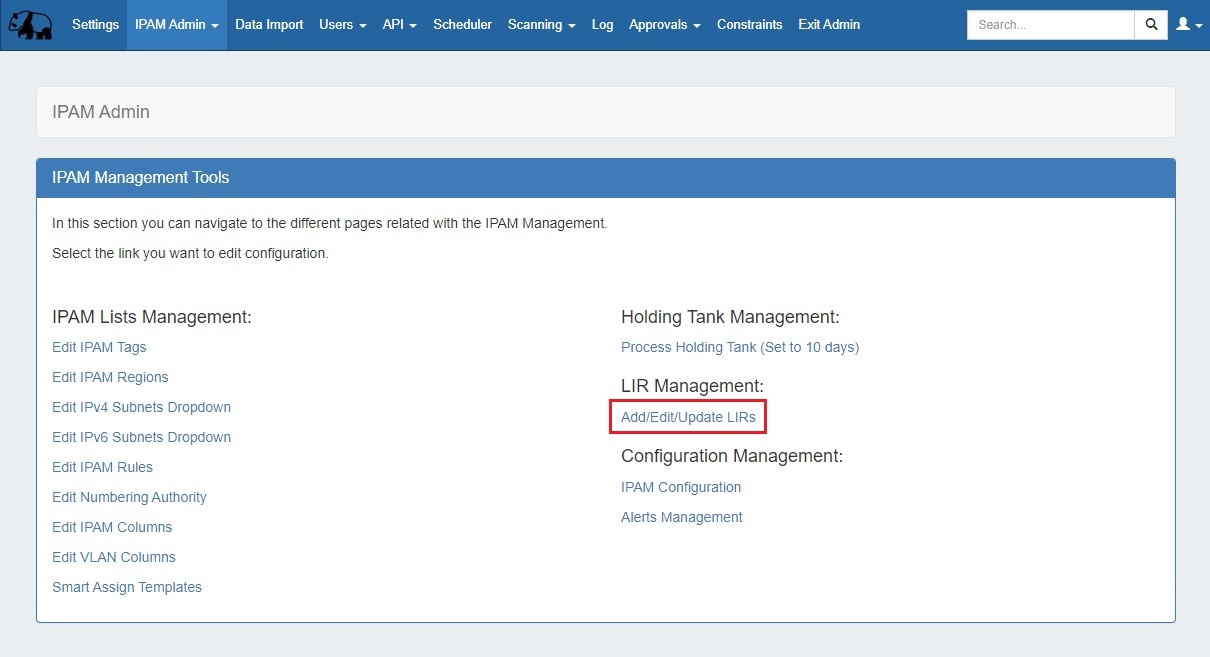The image size is (1210, 657).
Task: Open the Add/Edit/Update LIRs link
Action: [688, 417]
